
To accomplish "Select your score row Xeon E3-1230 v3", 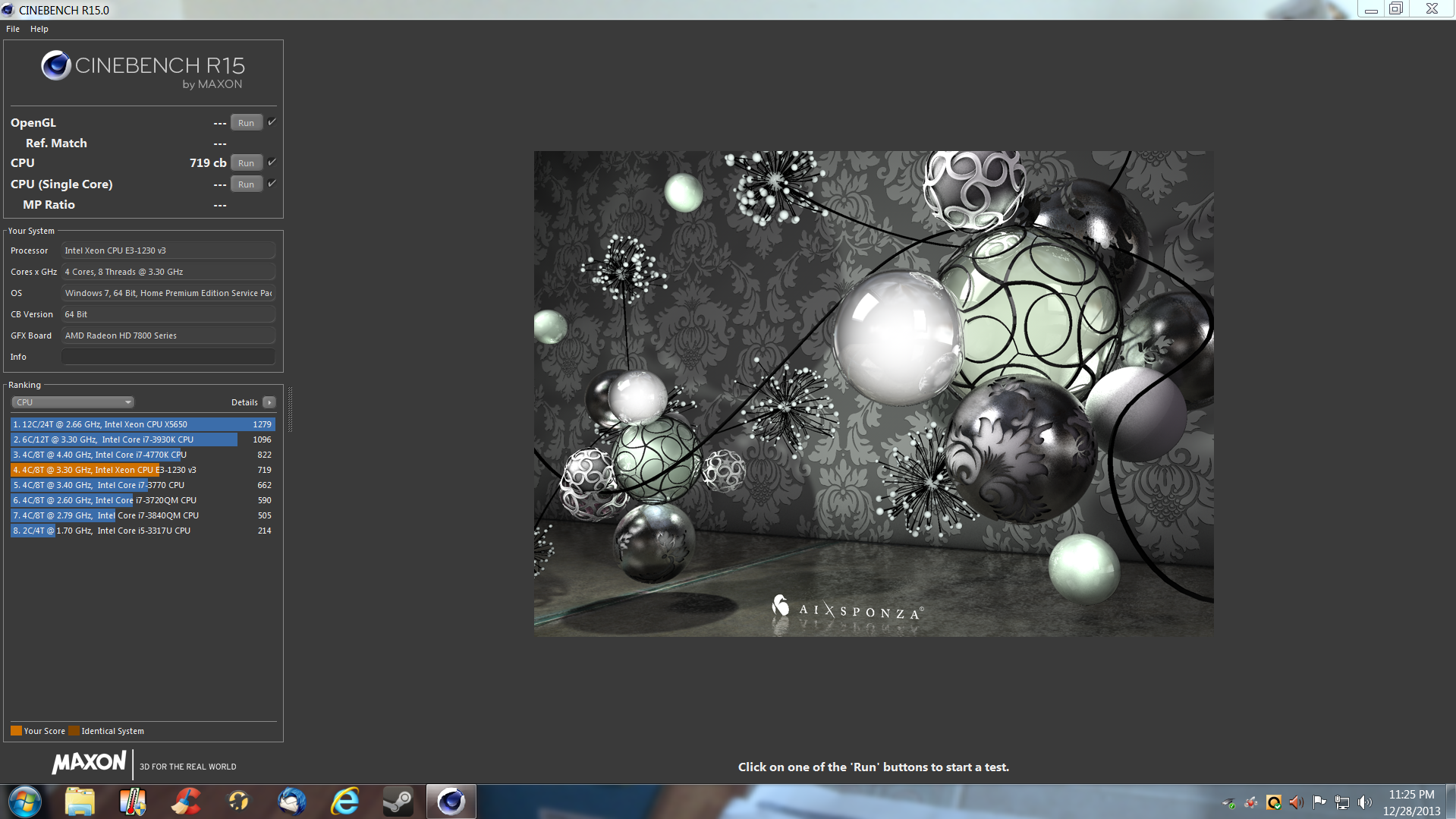I will pos(143,470).
